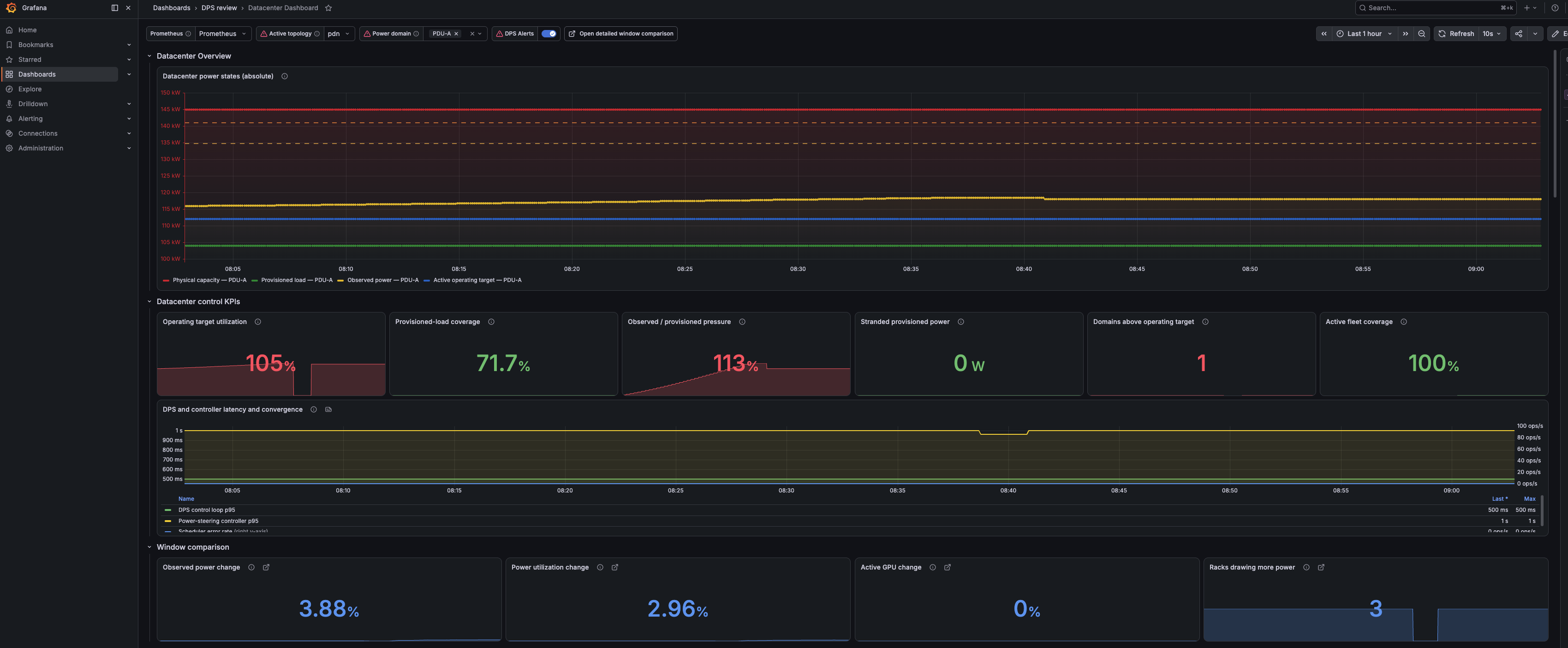Show info for Datacenter power states panel
The width and height of the screenshot is (1568, 648).
coord(284,76)
